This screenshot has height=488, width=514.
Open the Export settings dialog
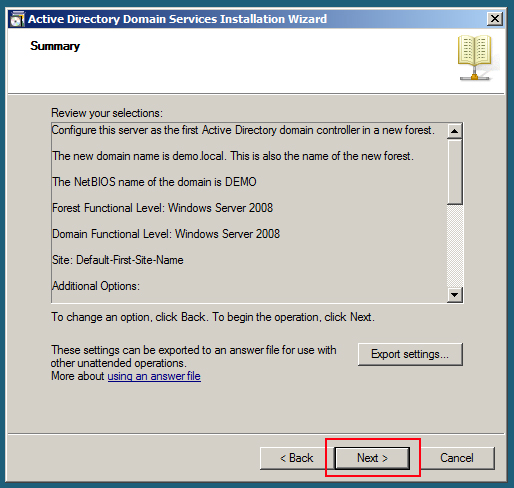click(410, 354)
